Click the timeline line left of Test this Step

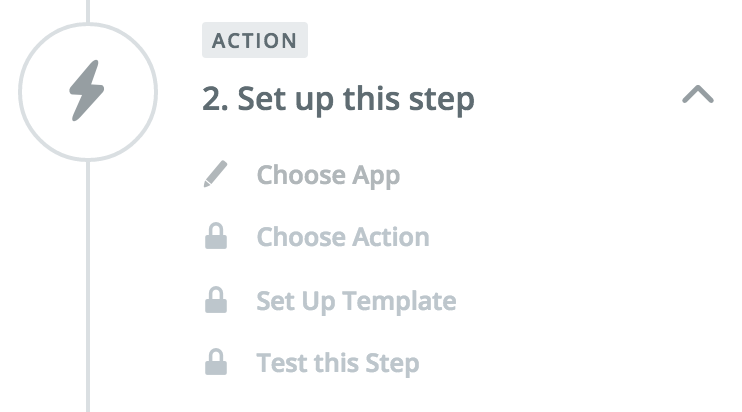(x=88, y=362)
